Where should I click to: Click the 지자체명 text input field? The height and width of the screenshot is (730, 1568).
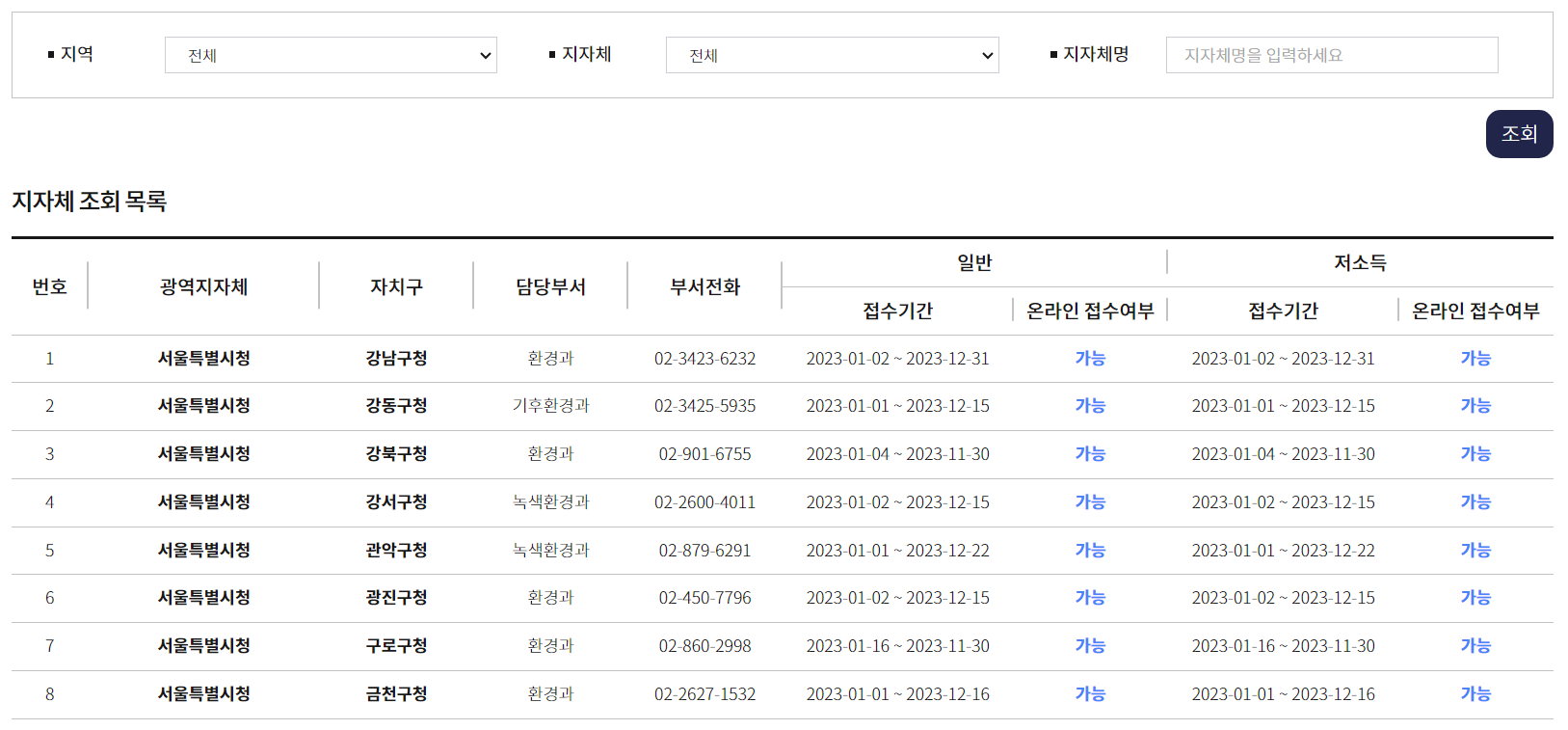[1332, 55]
